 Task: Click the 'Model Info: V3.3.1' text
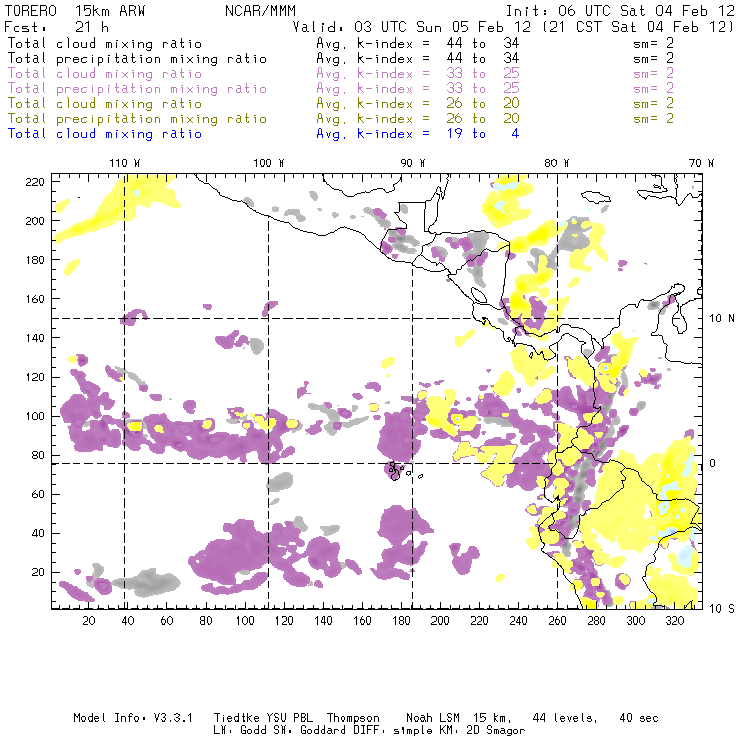point(133,718)
